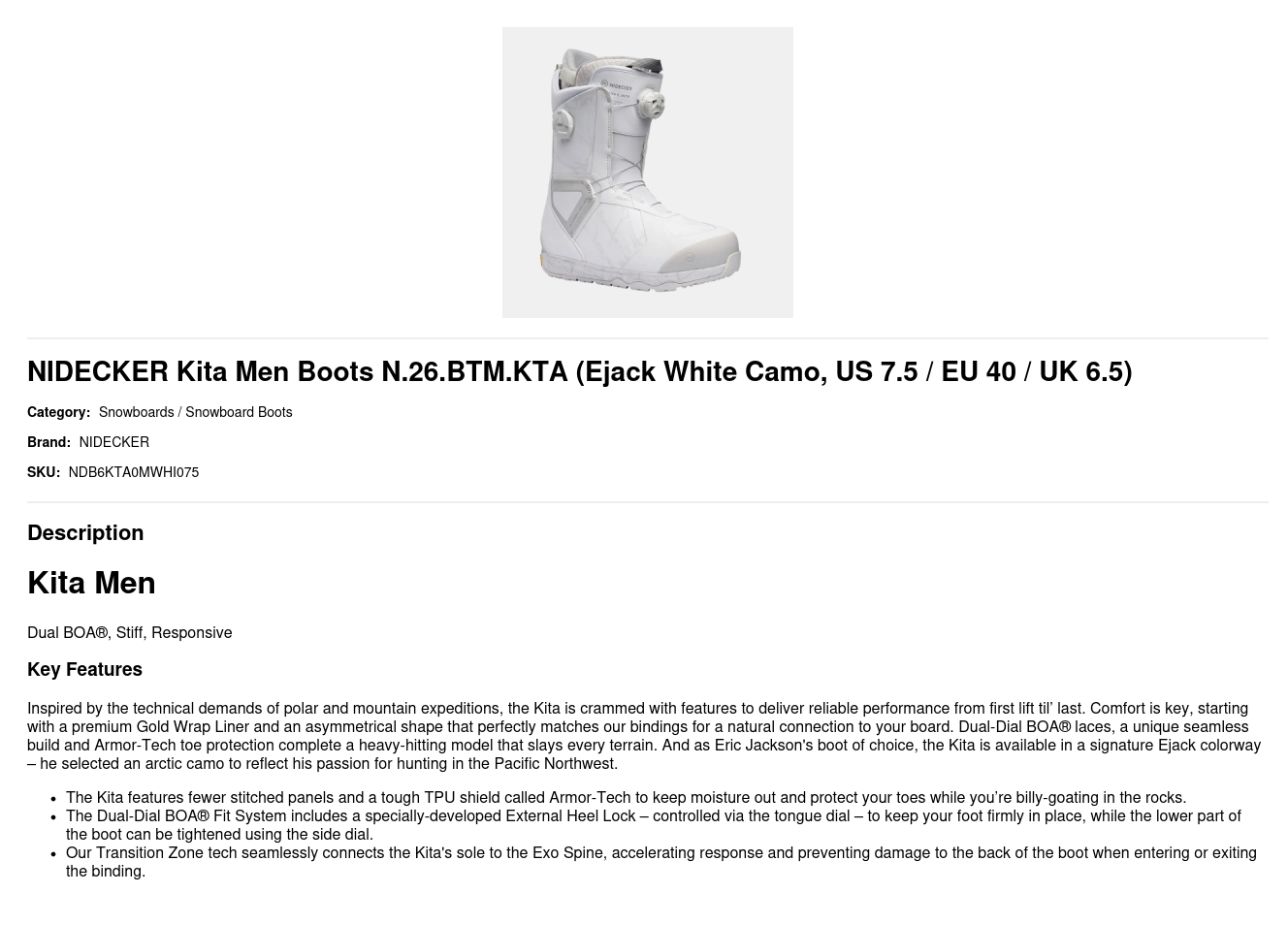Select the SKU code NDB6KTA0MWHI075

(x=133, y=472)
